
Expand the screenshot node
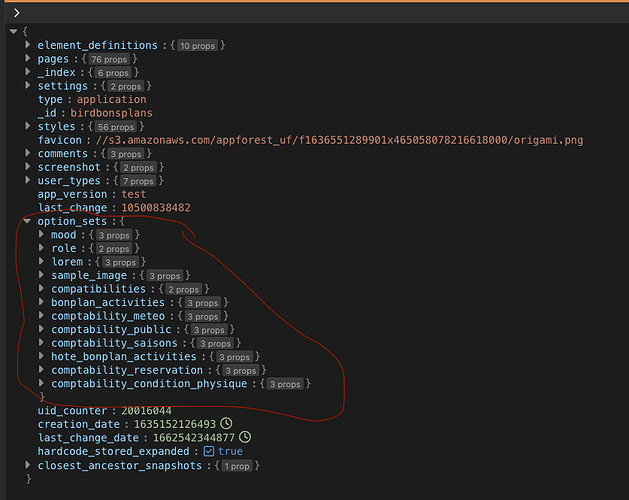28,167
